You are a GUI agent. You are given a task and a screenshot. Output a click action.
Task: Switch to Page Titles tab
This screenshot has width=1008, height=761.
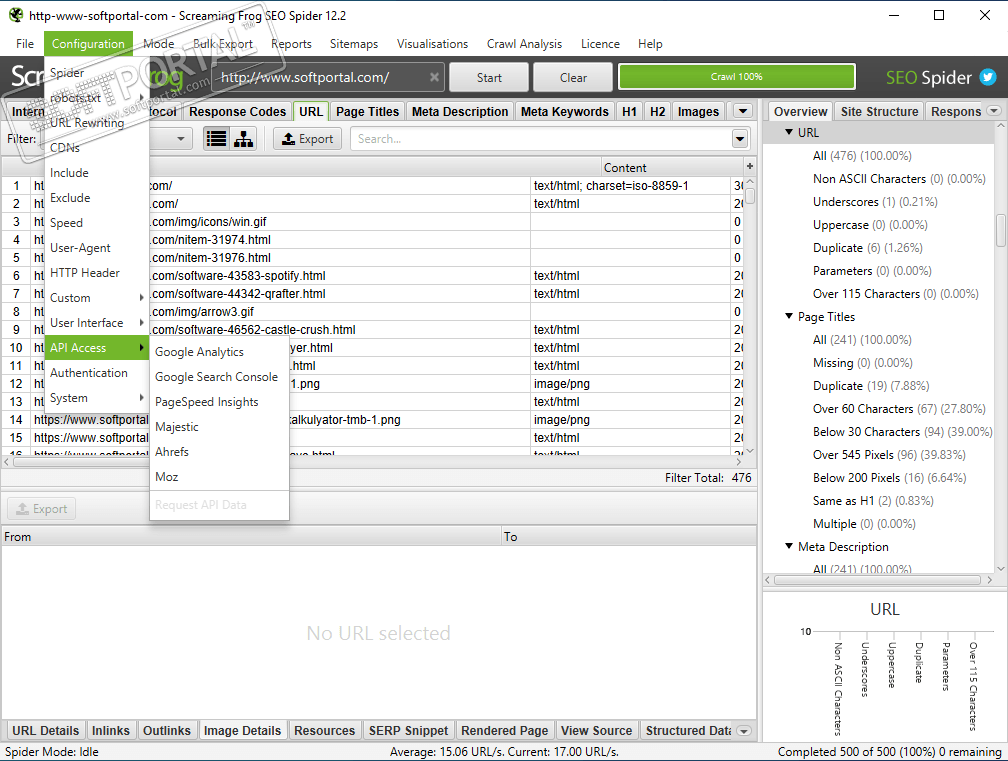(368, 112)
